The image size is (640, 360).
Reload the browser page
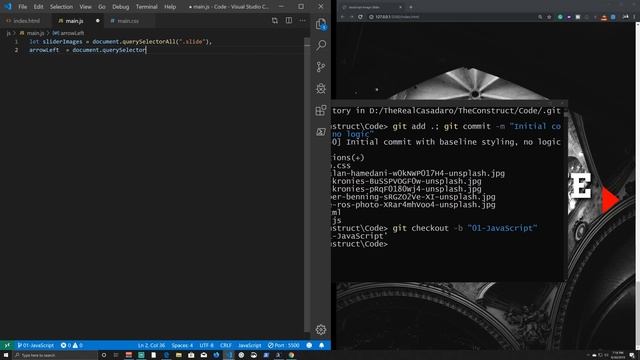[x=360, y=17]
